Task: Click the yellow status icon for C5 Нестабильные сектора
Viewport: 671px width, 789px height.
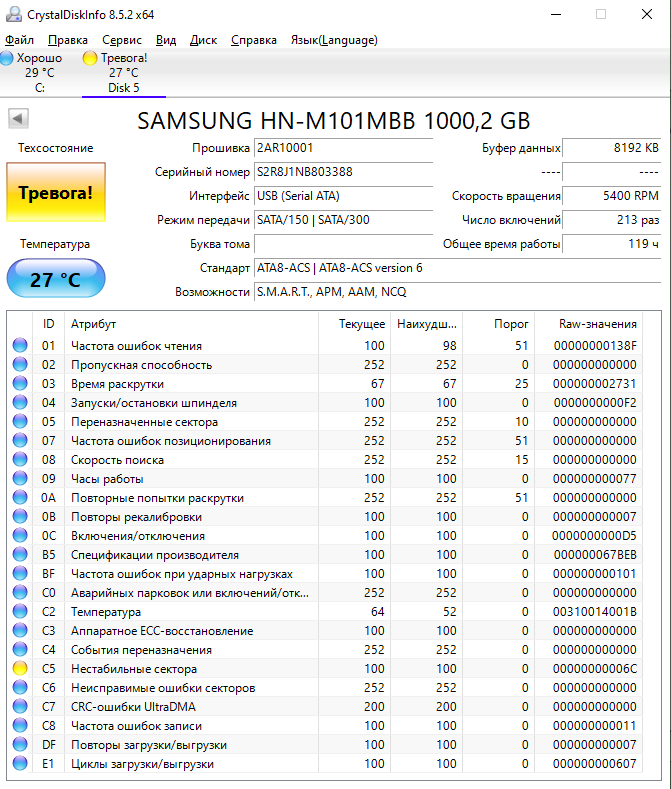Action: click(20, 668)
